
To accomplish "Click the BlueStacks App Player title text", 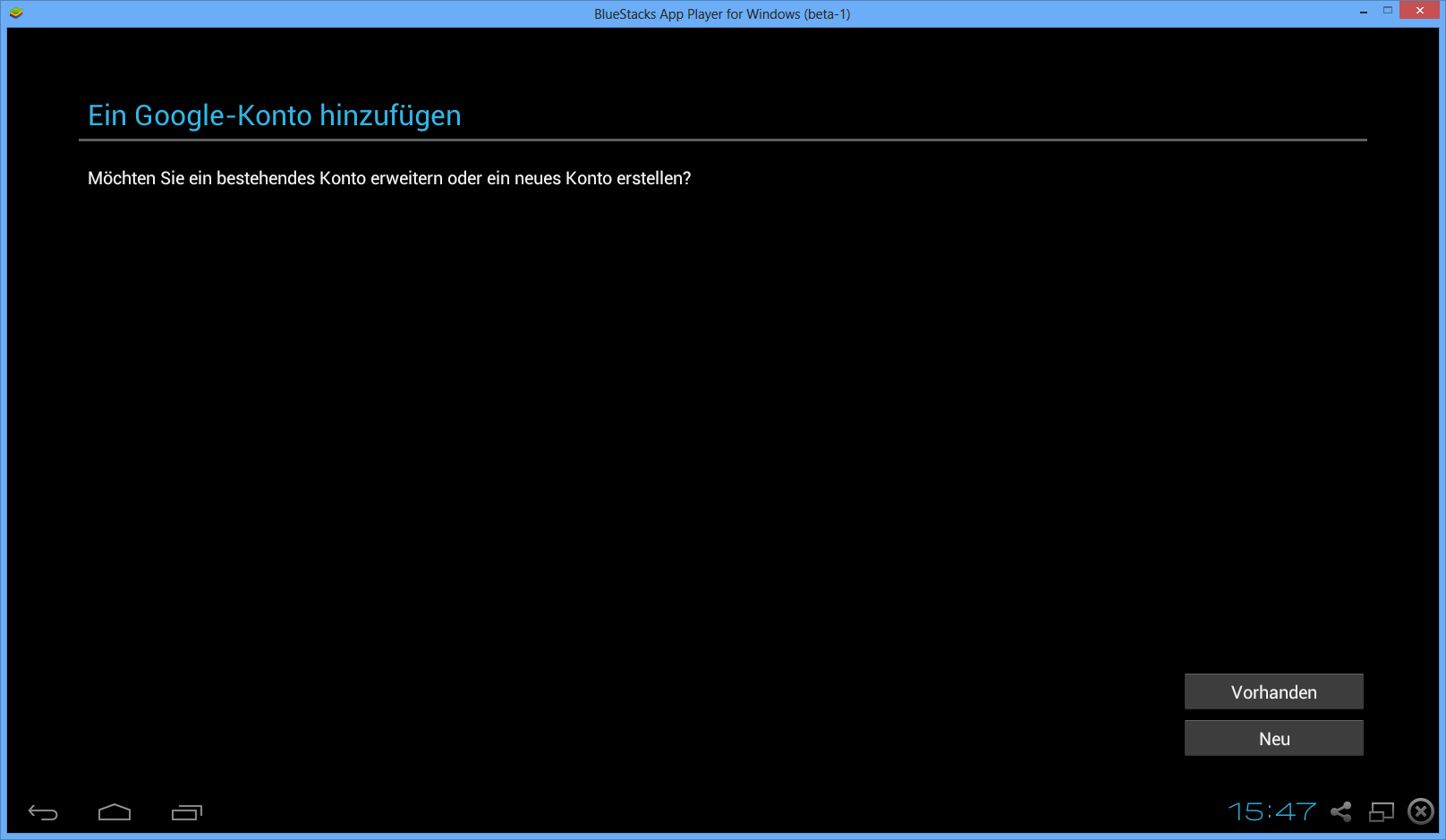I will (722, 14).
